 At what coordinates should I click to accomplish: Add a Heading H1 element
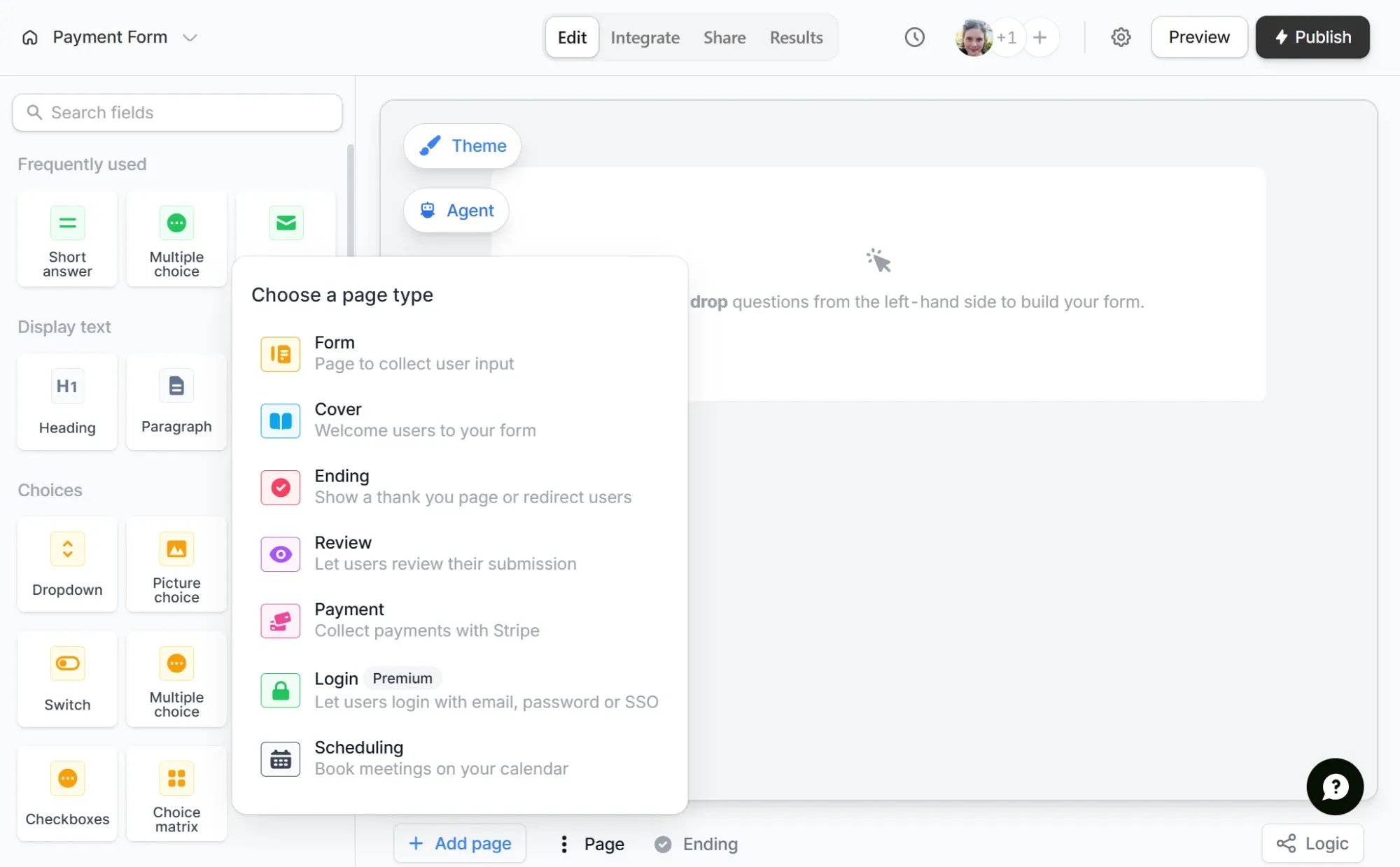pyautogui.click(x=67, y=402)
